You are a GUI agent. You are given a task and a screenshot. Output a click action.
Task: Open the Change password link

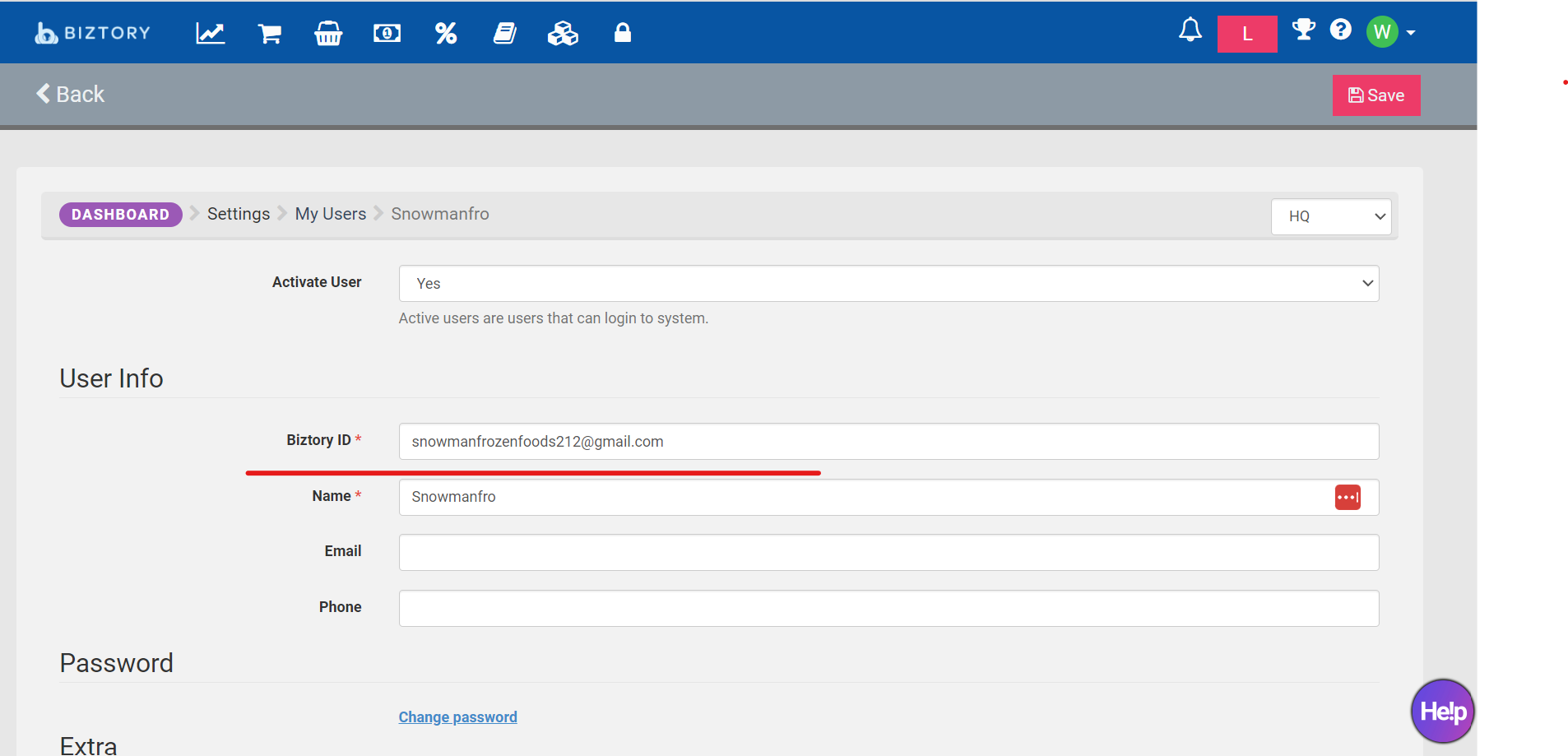pos(457,717)
